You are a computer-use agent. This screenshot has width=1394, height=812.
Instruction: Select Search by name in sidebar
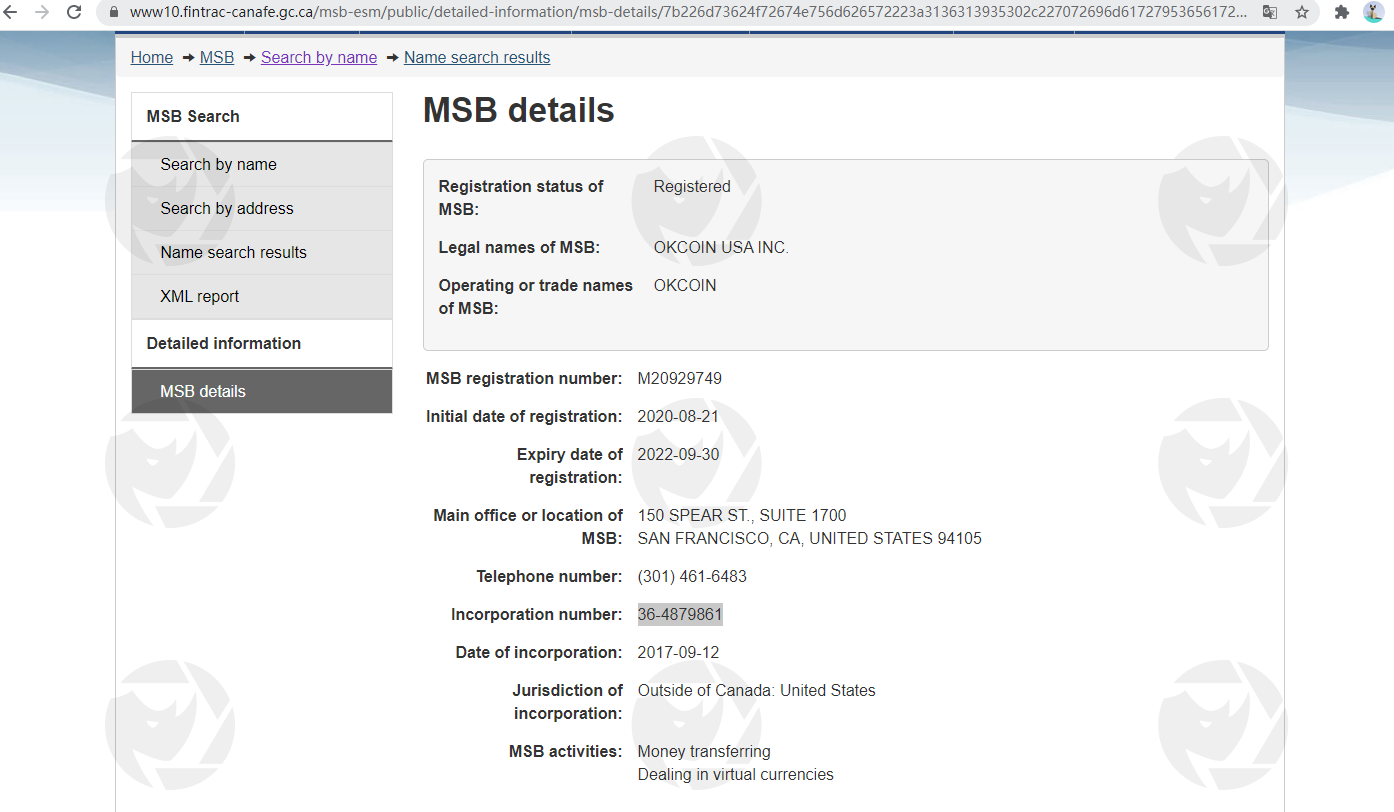(x=219, y=164)
